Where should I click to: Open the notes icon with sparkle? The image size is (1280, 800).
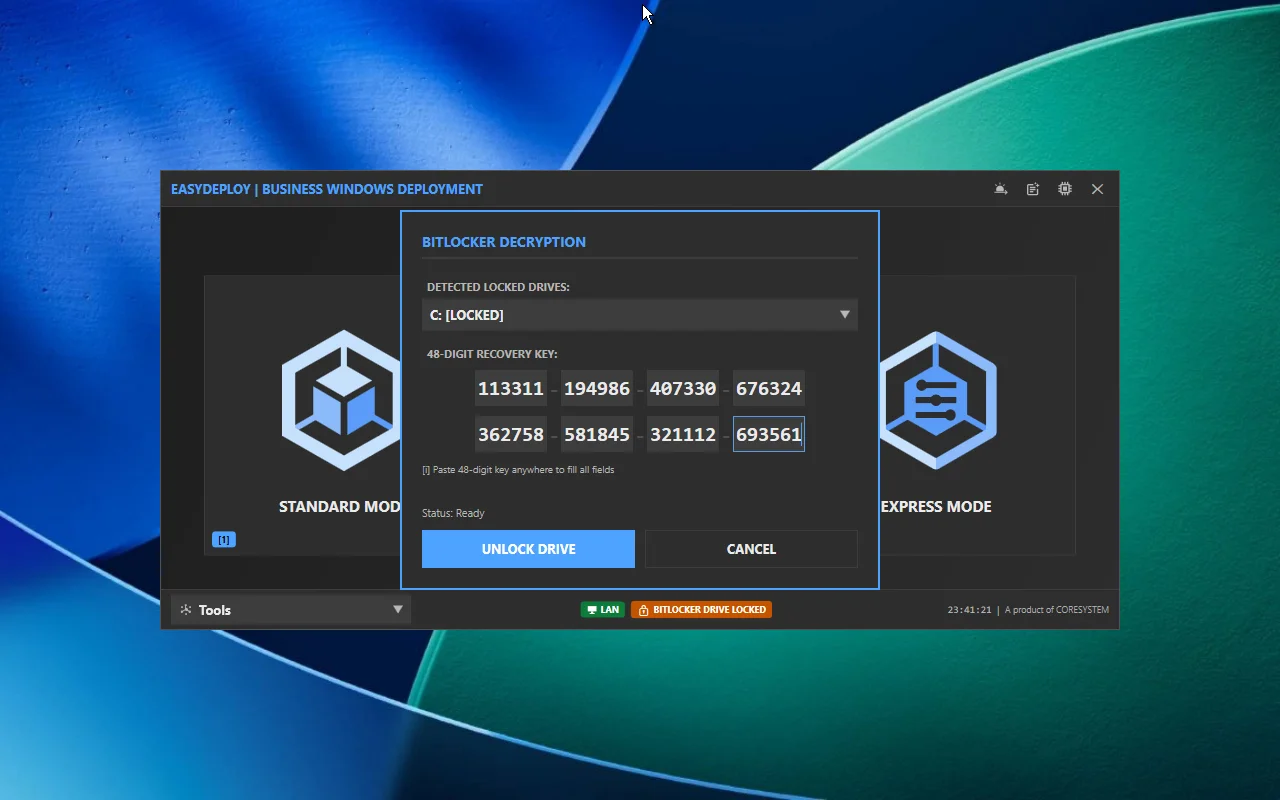click(1033, 189)
